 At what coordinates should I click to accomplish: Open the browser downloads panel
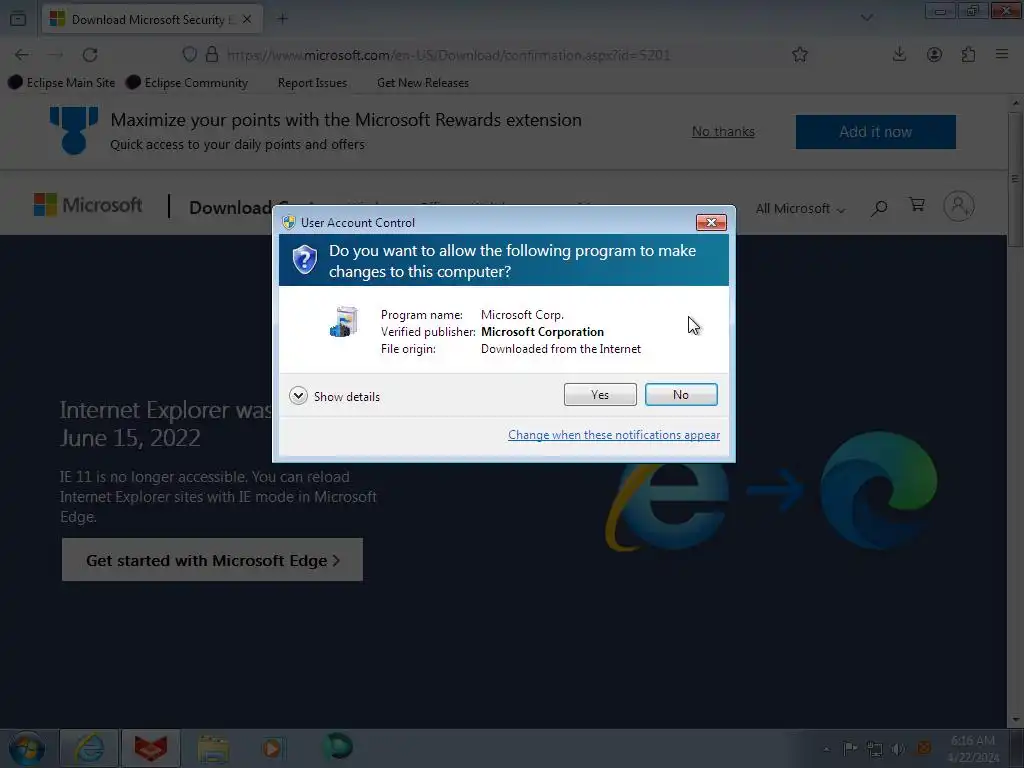[899, 55]
